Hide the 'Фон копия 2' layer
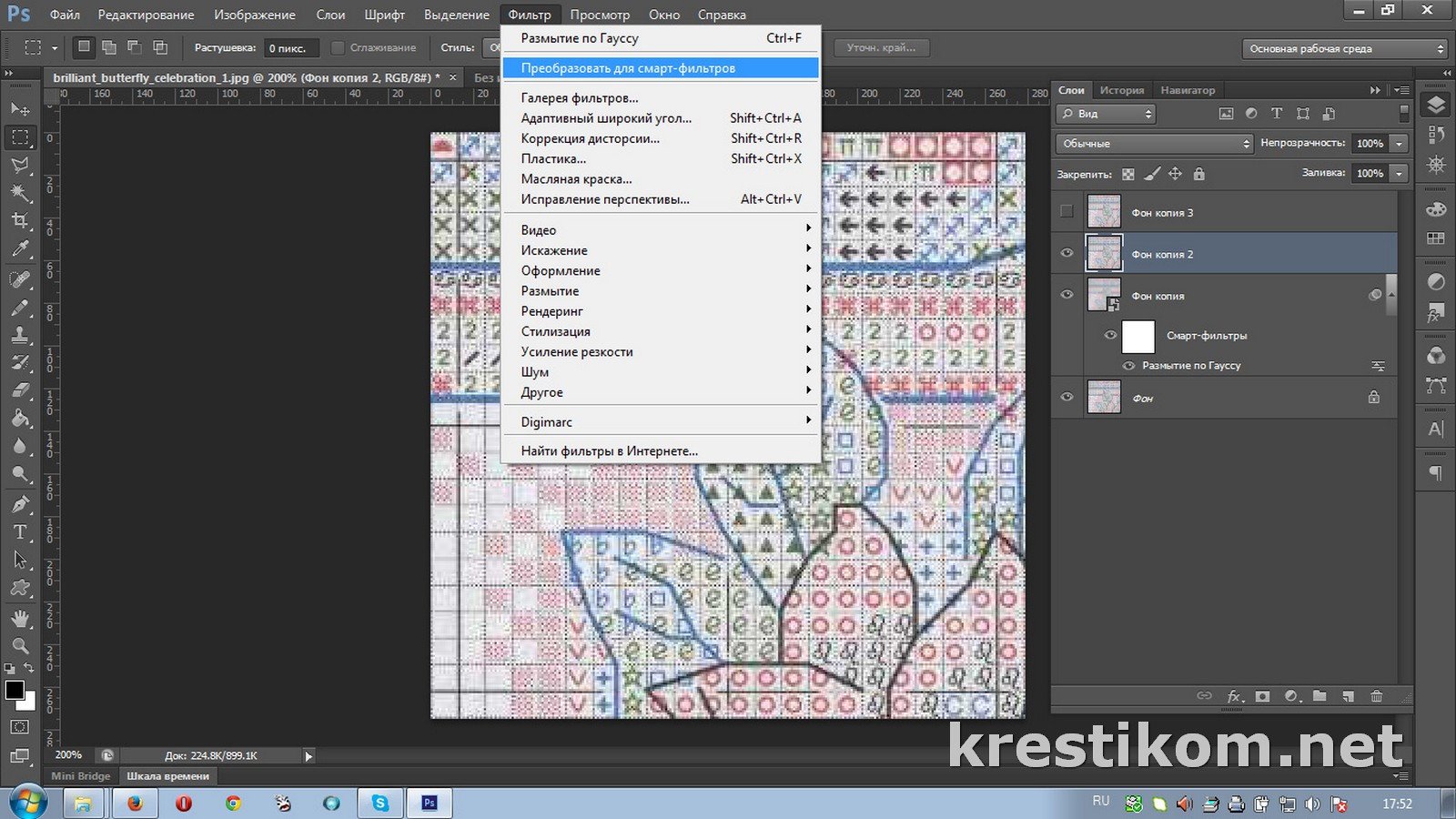 click(x=1067, y=254)
